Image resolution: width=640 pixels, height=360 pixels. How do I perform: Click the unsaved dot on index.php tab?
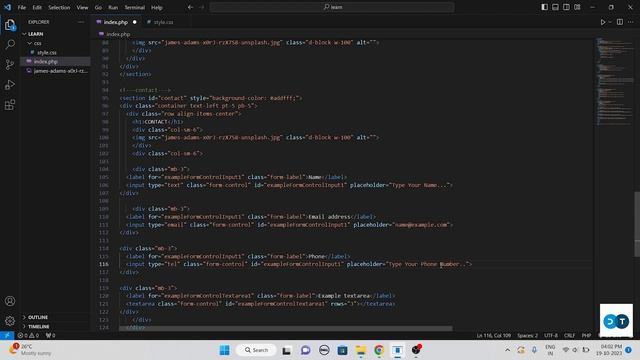pos(134,22)
